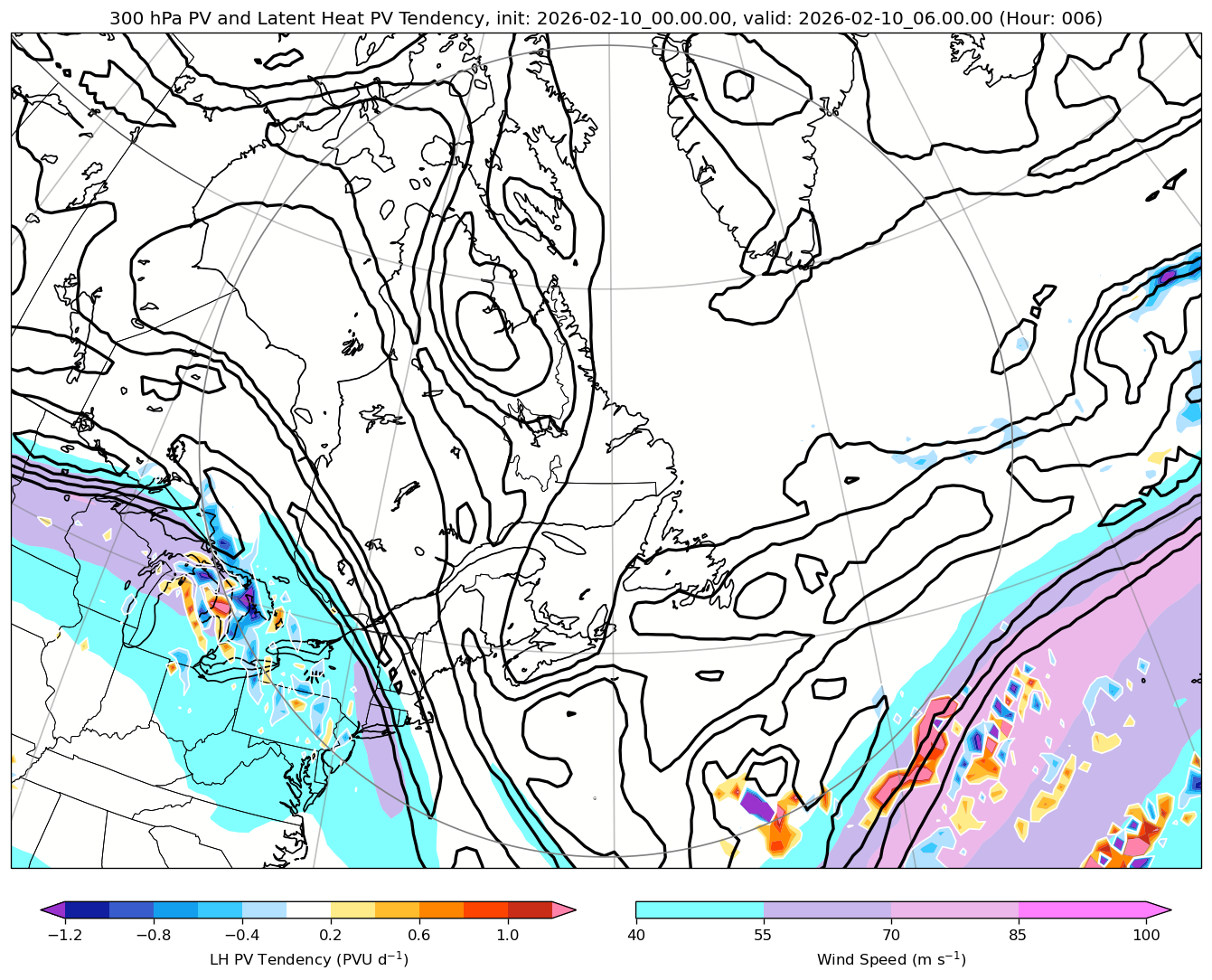The height and width of the screenshot is (980, 1212).
Task: Click the lavender 55–70 wind speed swatch
Action: coord(827,909)
